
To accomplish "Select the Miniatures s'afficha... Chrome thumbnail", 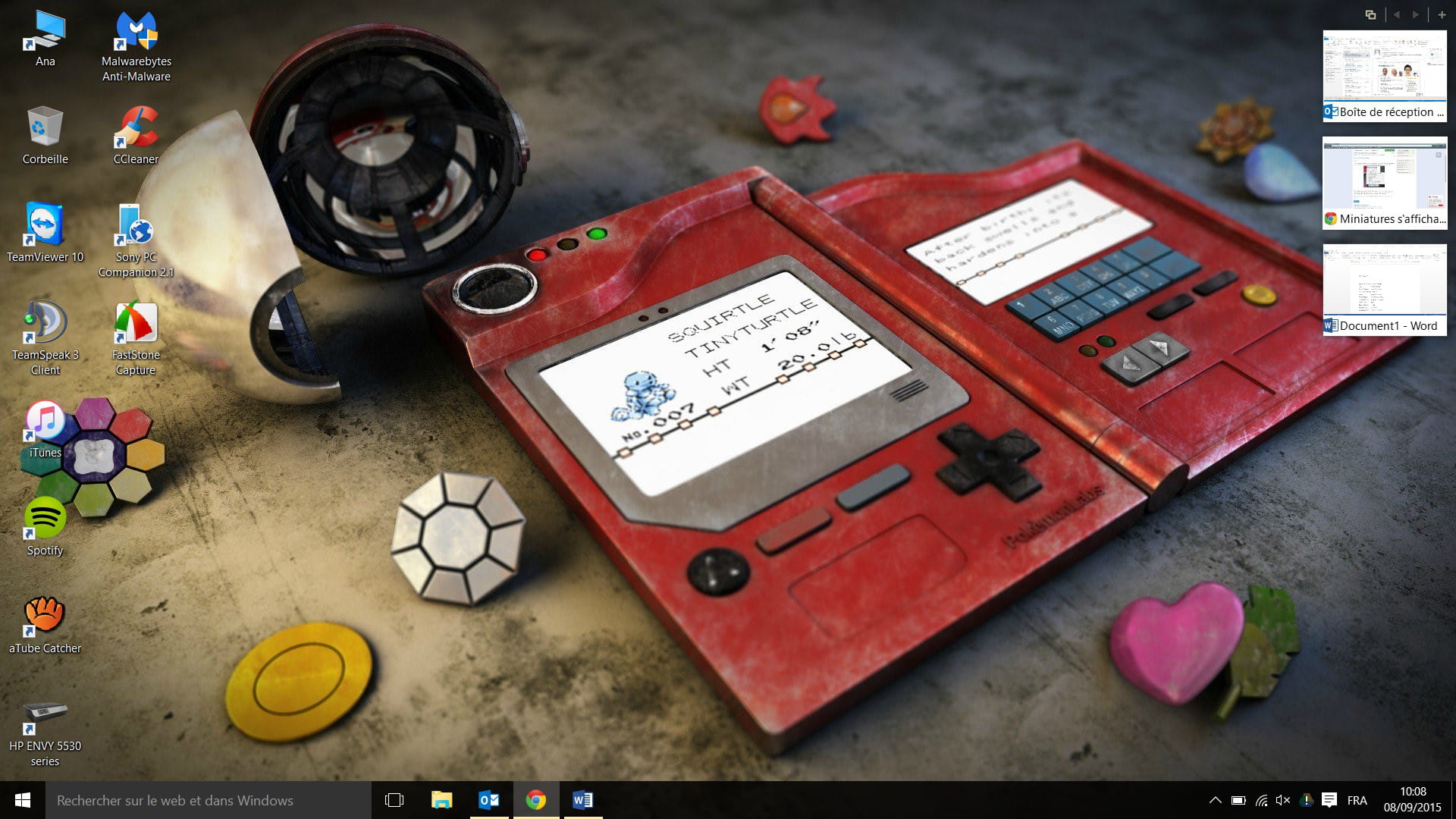I will (x=1385, y=183).
